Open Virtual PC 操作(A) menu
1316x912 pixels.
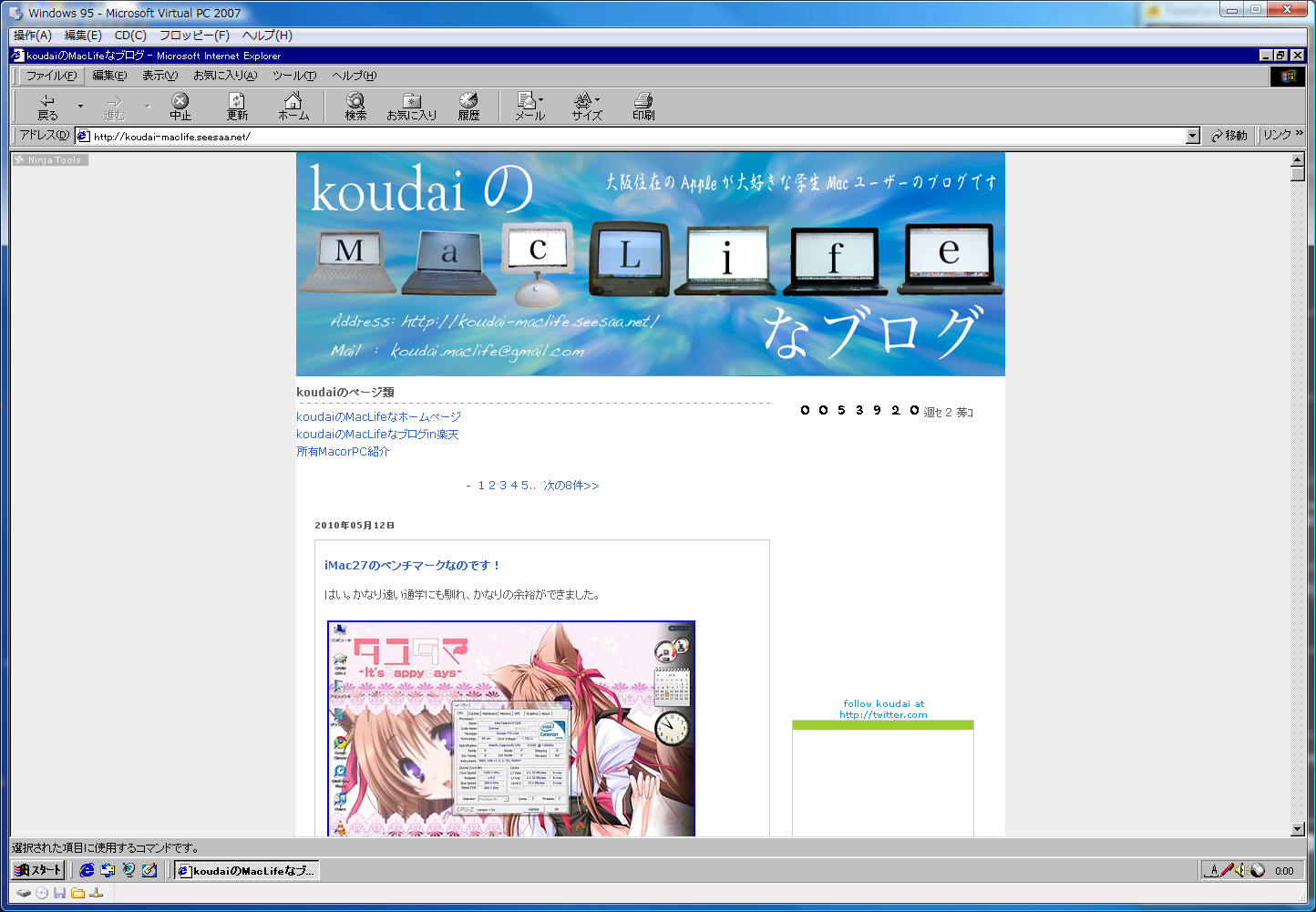33,36
